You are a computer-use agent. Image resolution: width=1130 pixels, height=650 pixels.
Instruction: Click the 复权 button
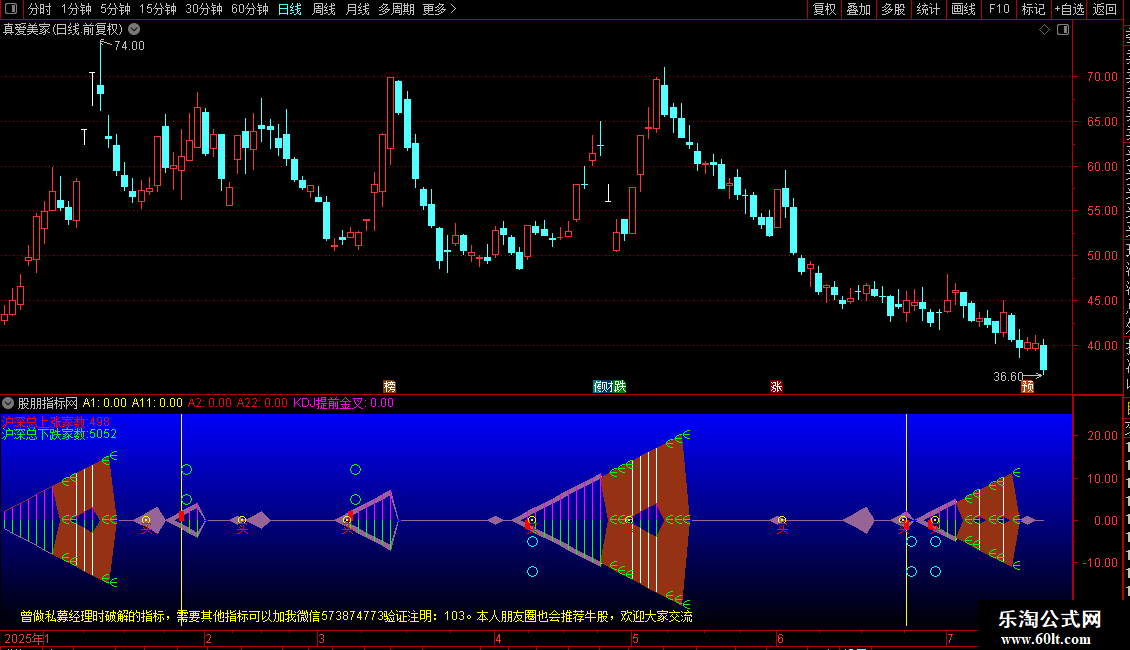pos(824,9)
